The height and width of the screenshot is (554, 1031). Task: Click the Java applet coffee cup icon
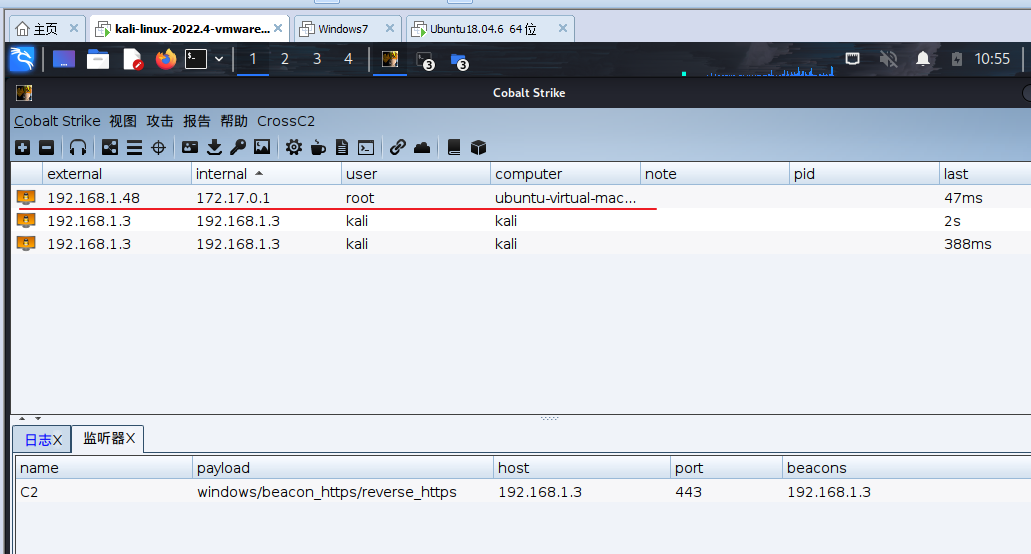pyautogui.click(x=318, y=148)
